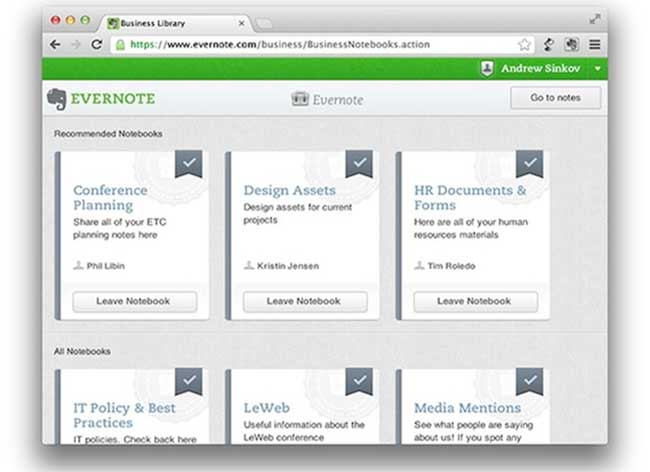The height and width of the screenshot is (472, 650).
Task: Open a new browser tab
Action: pos(263,24)
